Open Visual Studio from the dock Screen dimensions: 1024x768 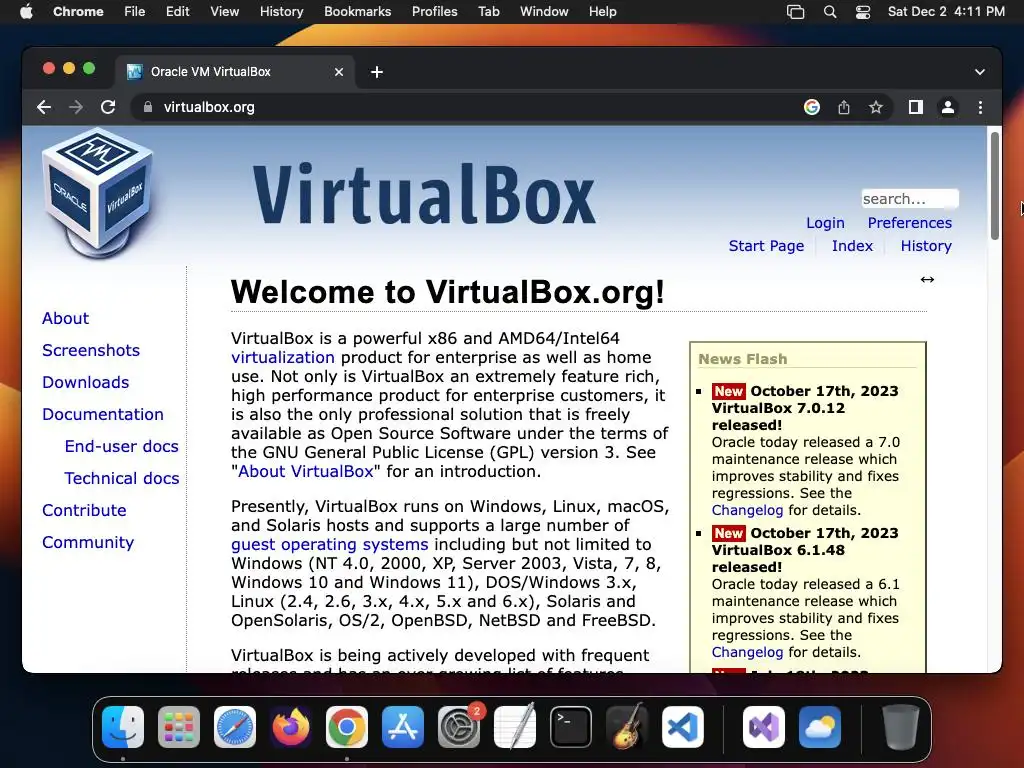763,727
